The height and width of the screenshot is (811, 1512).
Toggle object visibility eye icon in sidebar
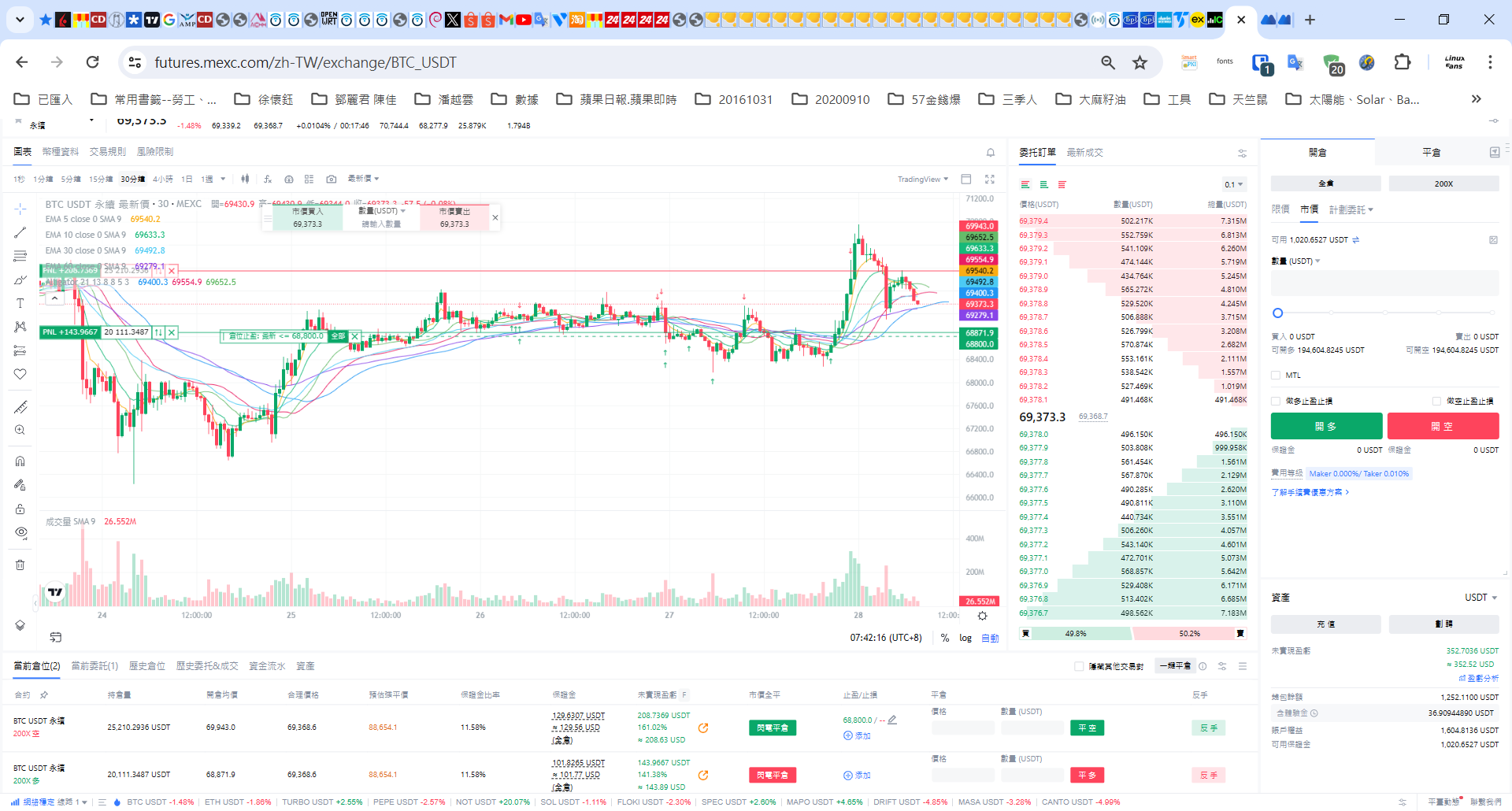pyautogui.click(x=20, y=532)
